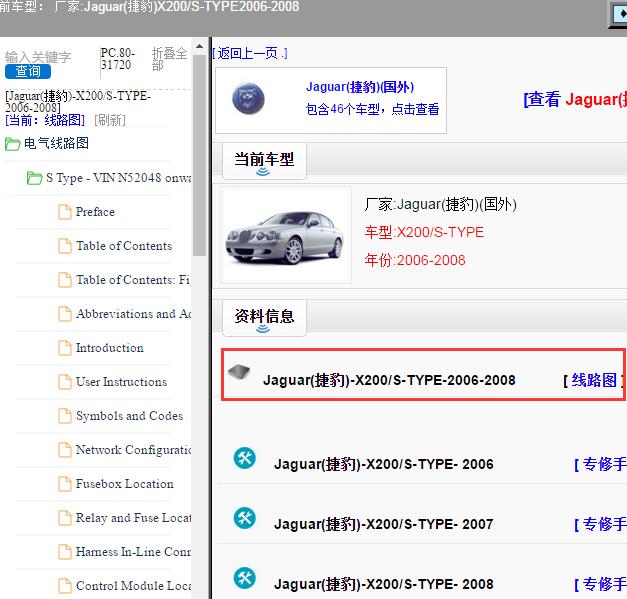627x599 pixels.
Task: Click the scrollbar up arrow
Action: tap(199, 46)
